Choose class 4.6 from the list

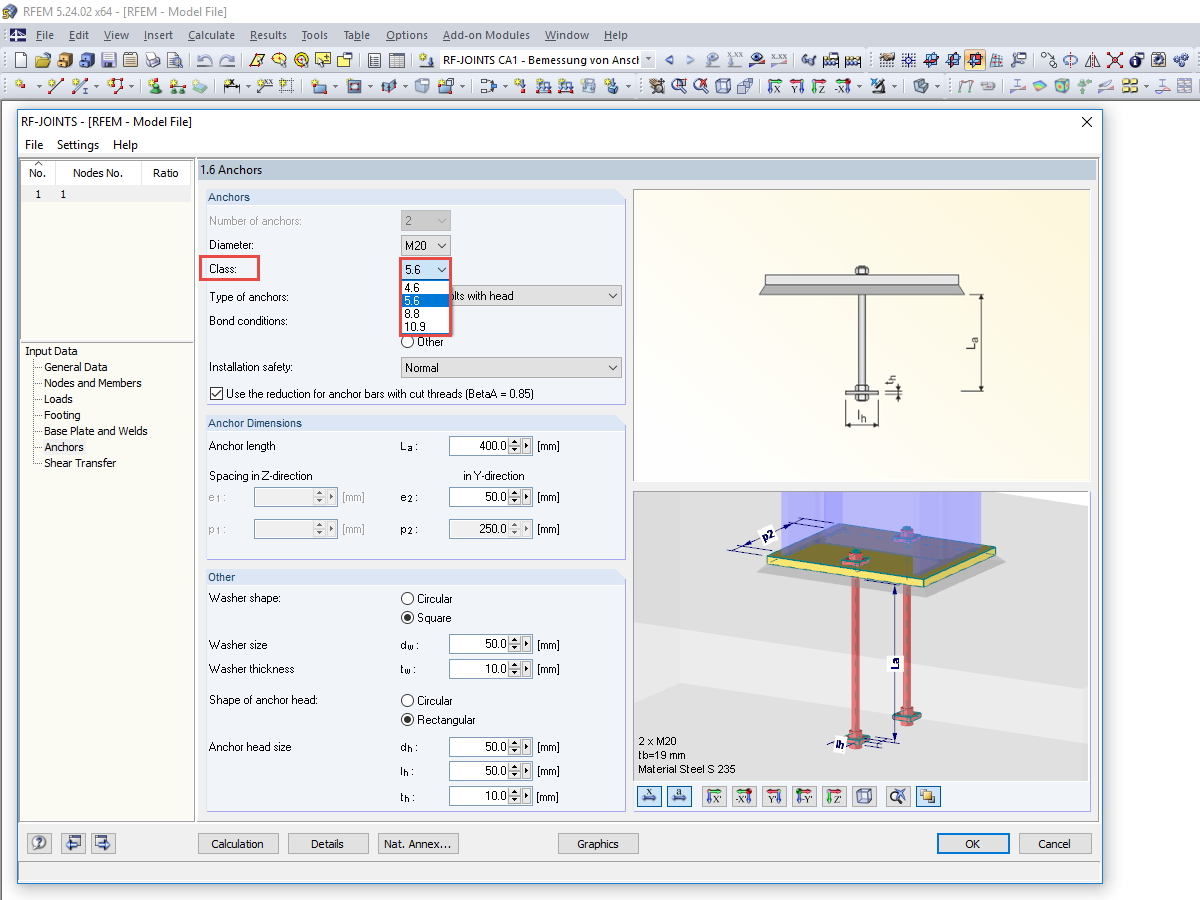pyautogui.click(x=426, y=287)
